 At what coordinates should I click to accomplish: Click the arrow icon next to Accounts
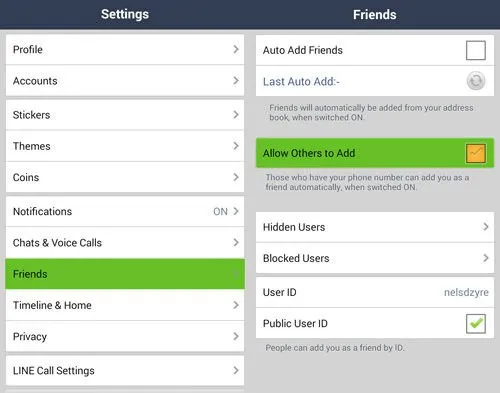coord(236,81)
